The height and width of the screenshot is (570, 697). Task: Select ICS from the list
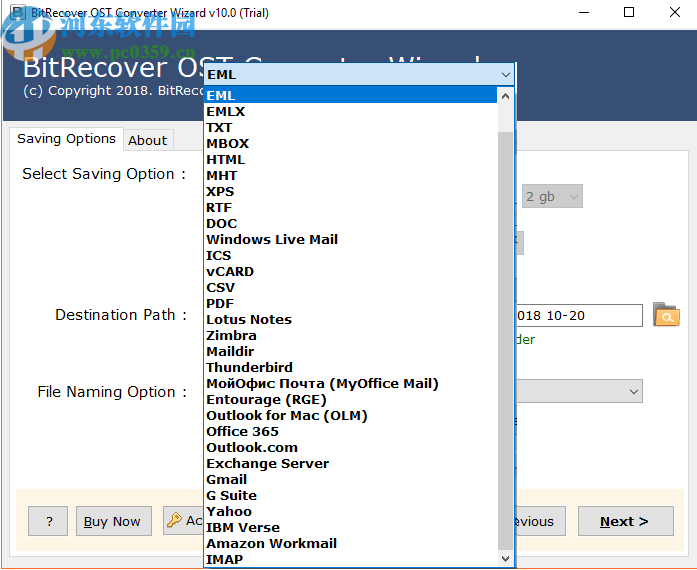[x=350, y=255]
